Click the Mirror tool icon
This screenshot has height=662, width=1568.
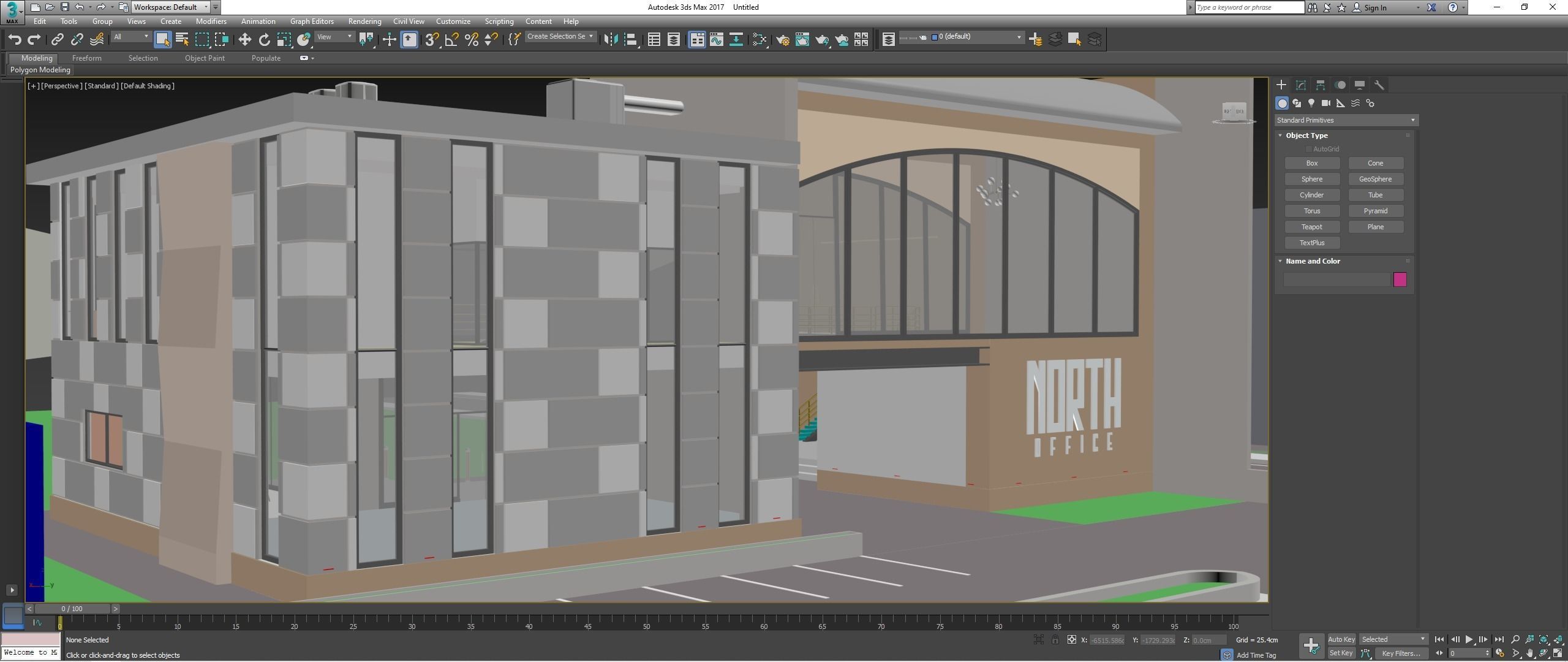(x=610, y=40)
